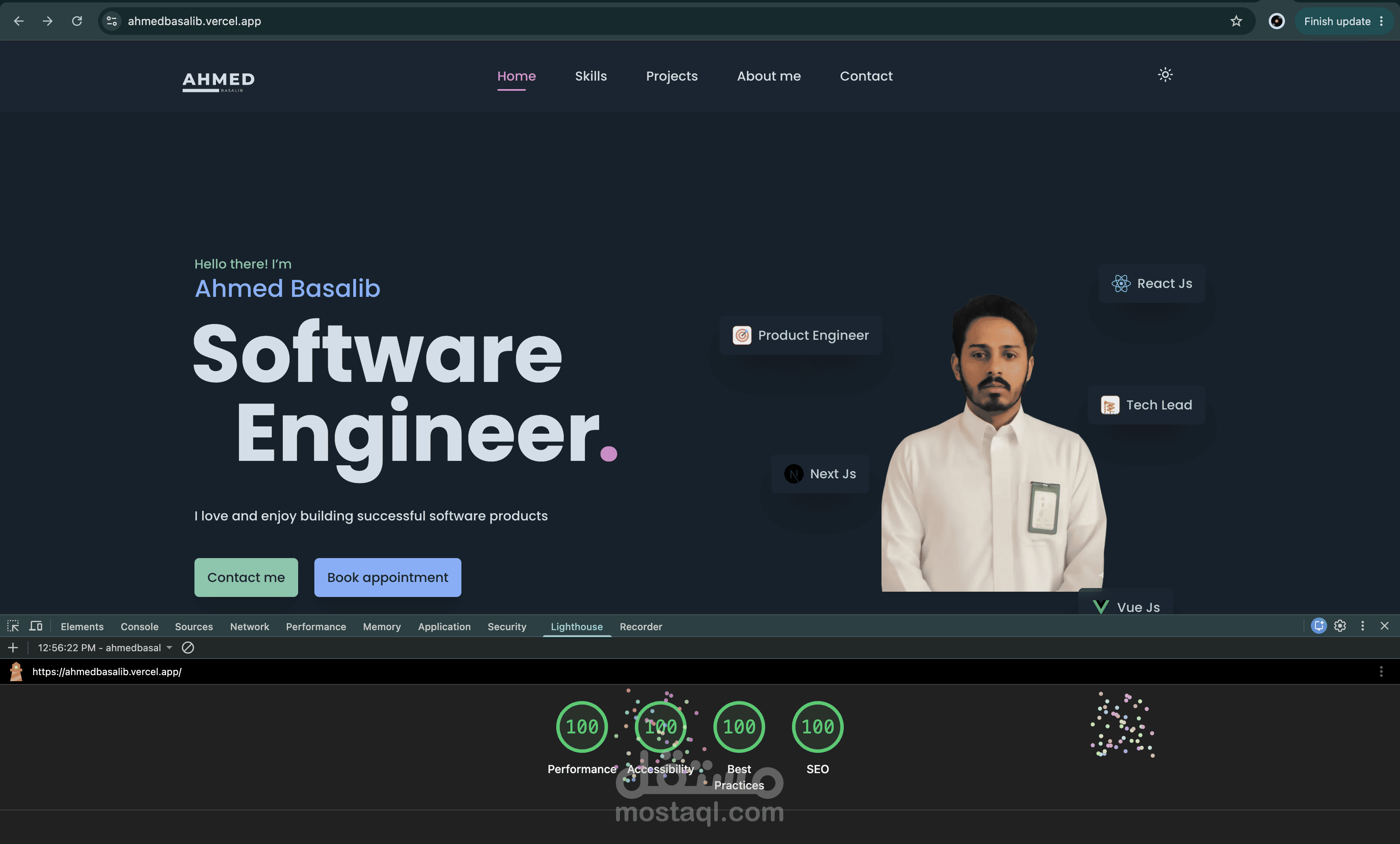Start a new Lighthouse report with plus icon
The width and height of the screenshot is (1400, 844).
[x=13, y=648]
